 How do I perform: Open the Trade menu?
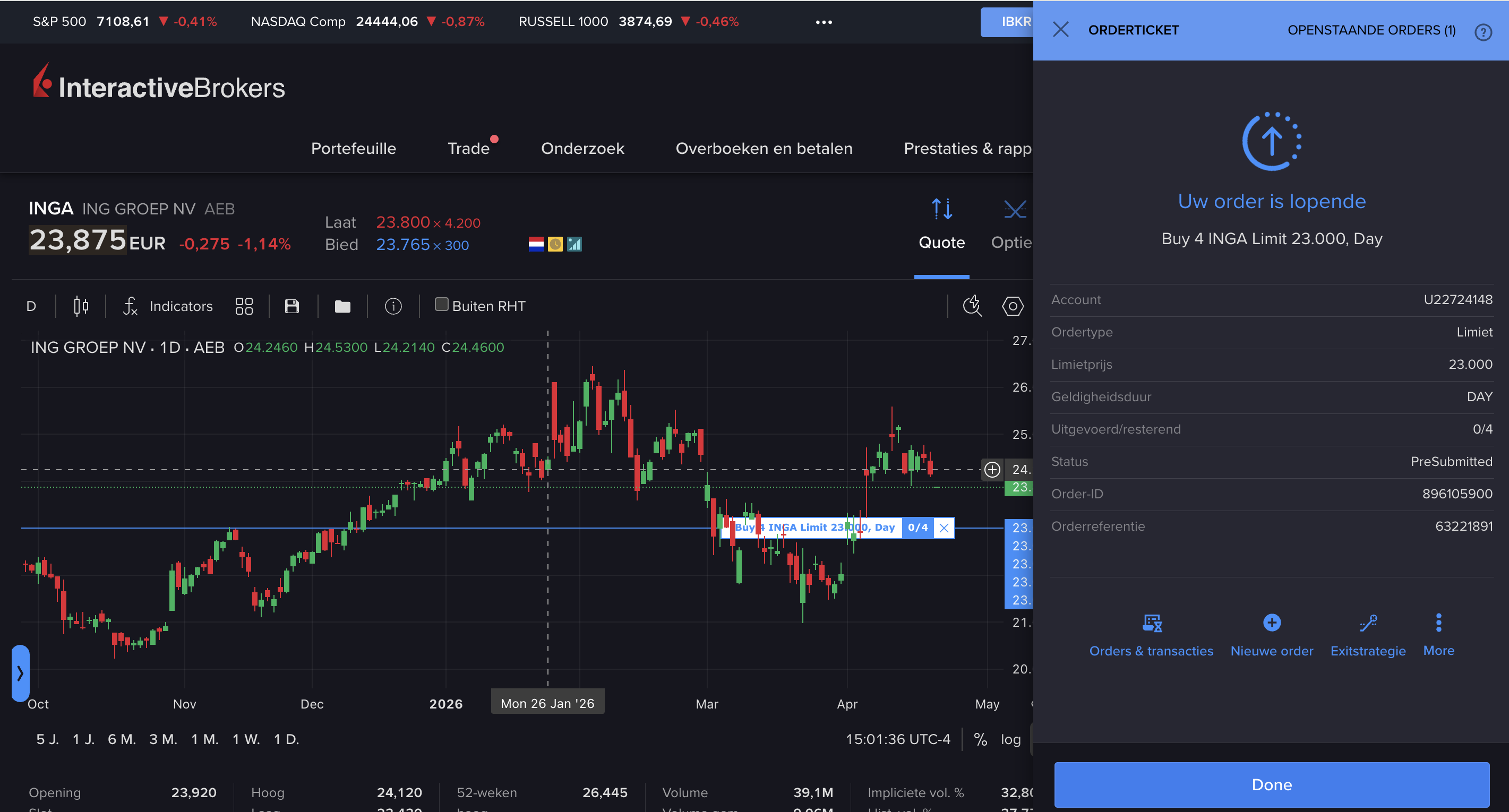468,149
